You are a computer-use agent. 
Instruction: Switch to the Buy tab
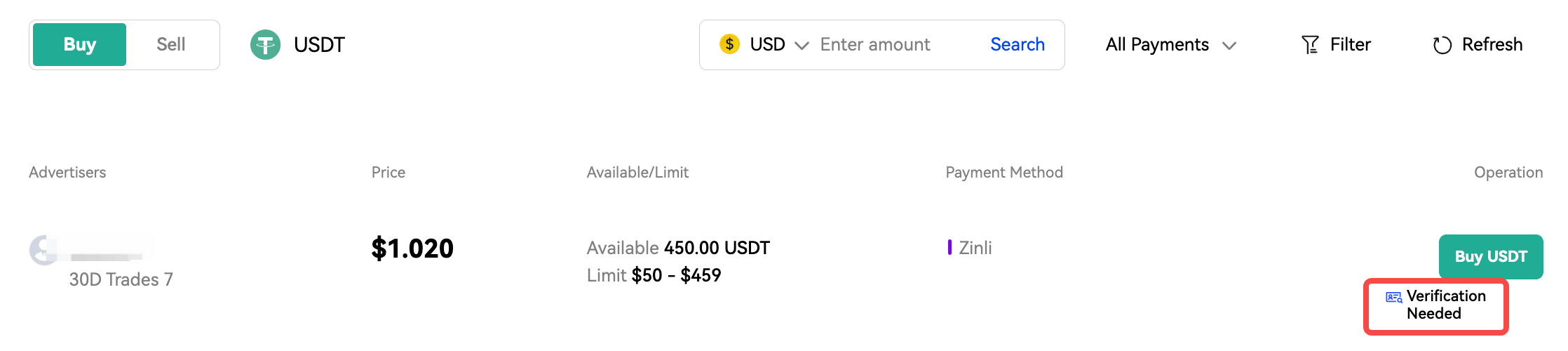click(79, 45)
